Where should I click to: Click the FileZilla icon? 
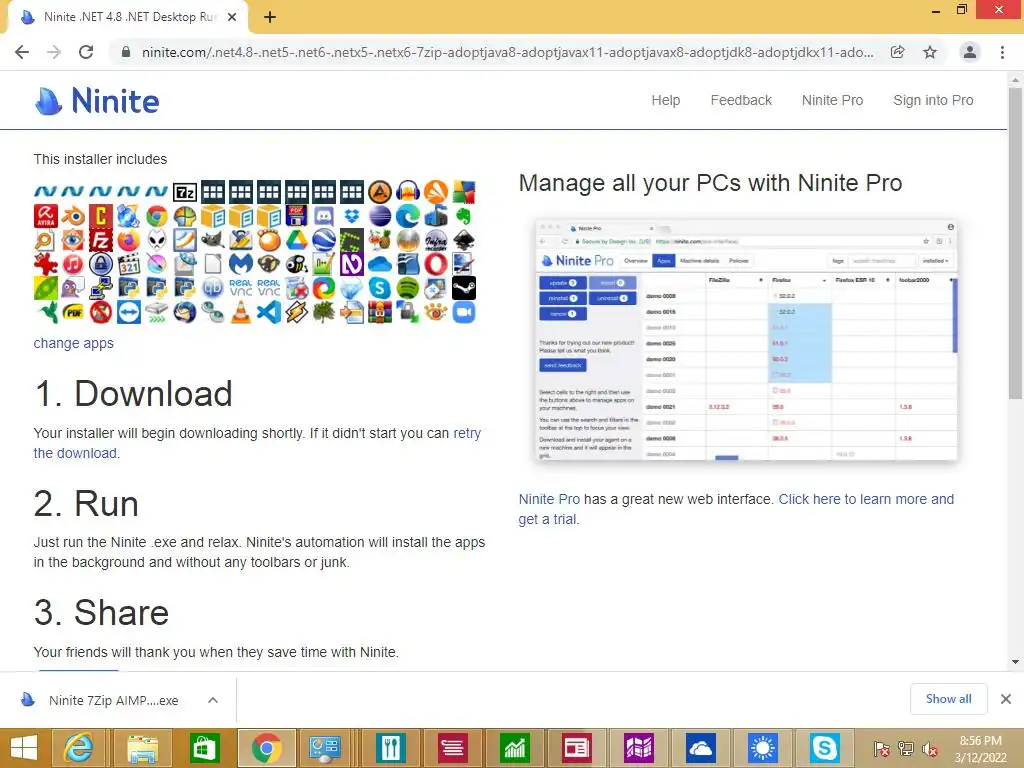pyautogui.click(x=101, y=240)
